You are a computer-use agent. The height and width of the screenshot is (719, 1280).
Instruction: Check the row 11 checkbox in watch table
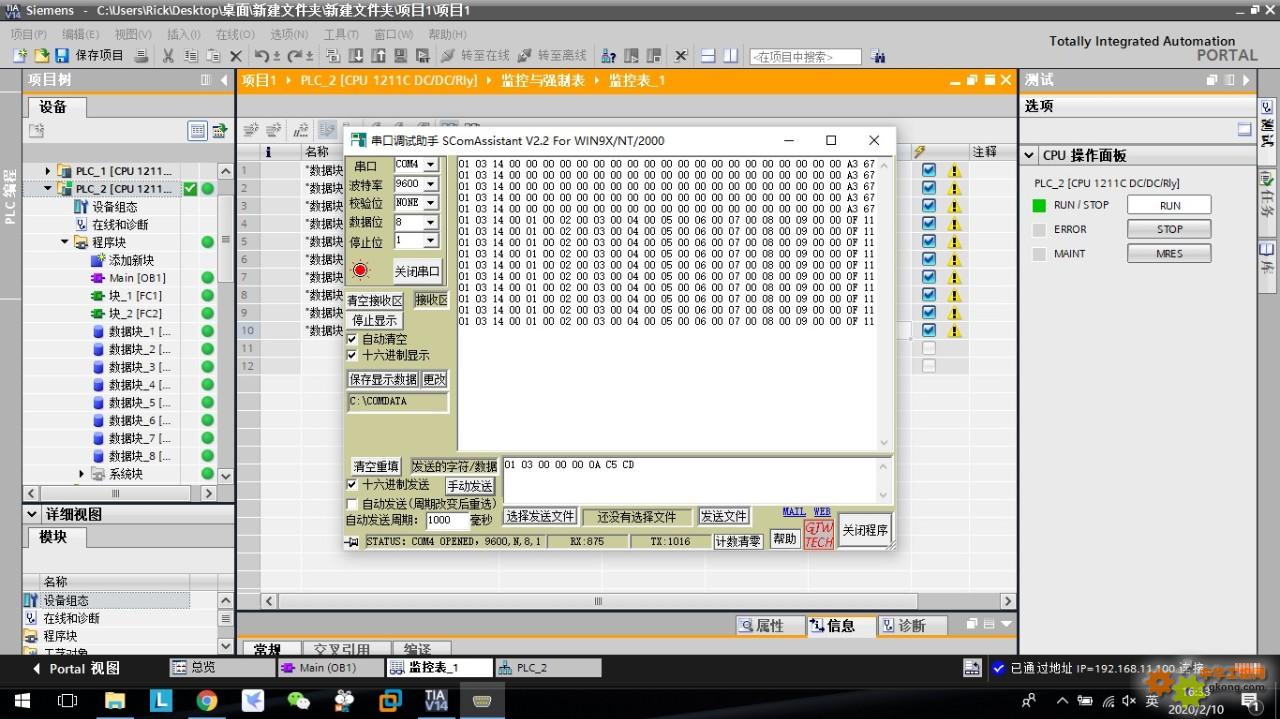[x=929, y=348]
